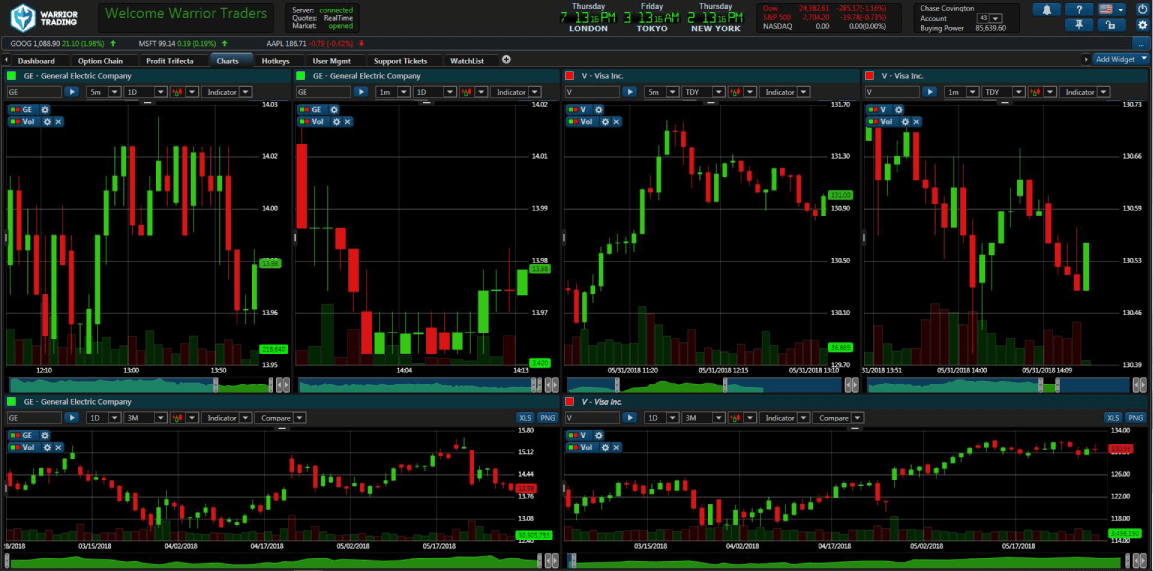Screen dimensions: 1153x571
Task: Open V series settings gear on V 1m chart
Action: [x=899, y=109]
